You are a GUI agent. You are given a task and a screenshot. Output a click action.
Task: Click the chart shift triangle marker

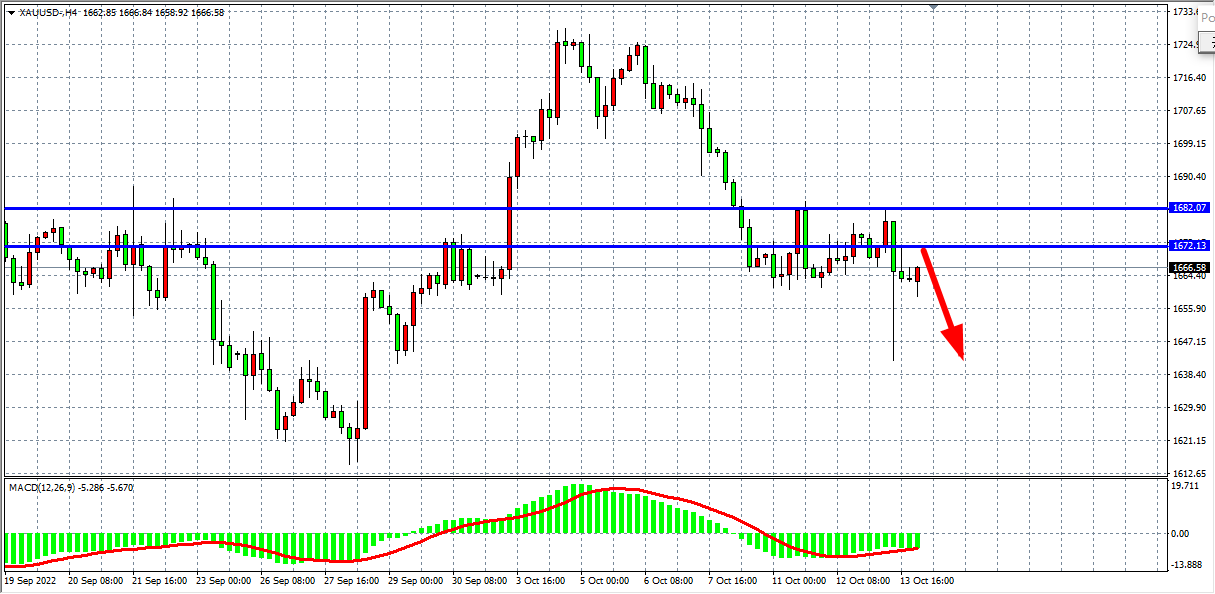click(934, 7)
